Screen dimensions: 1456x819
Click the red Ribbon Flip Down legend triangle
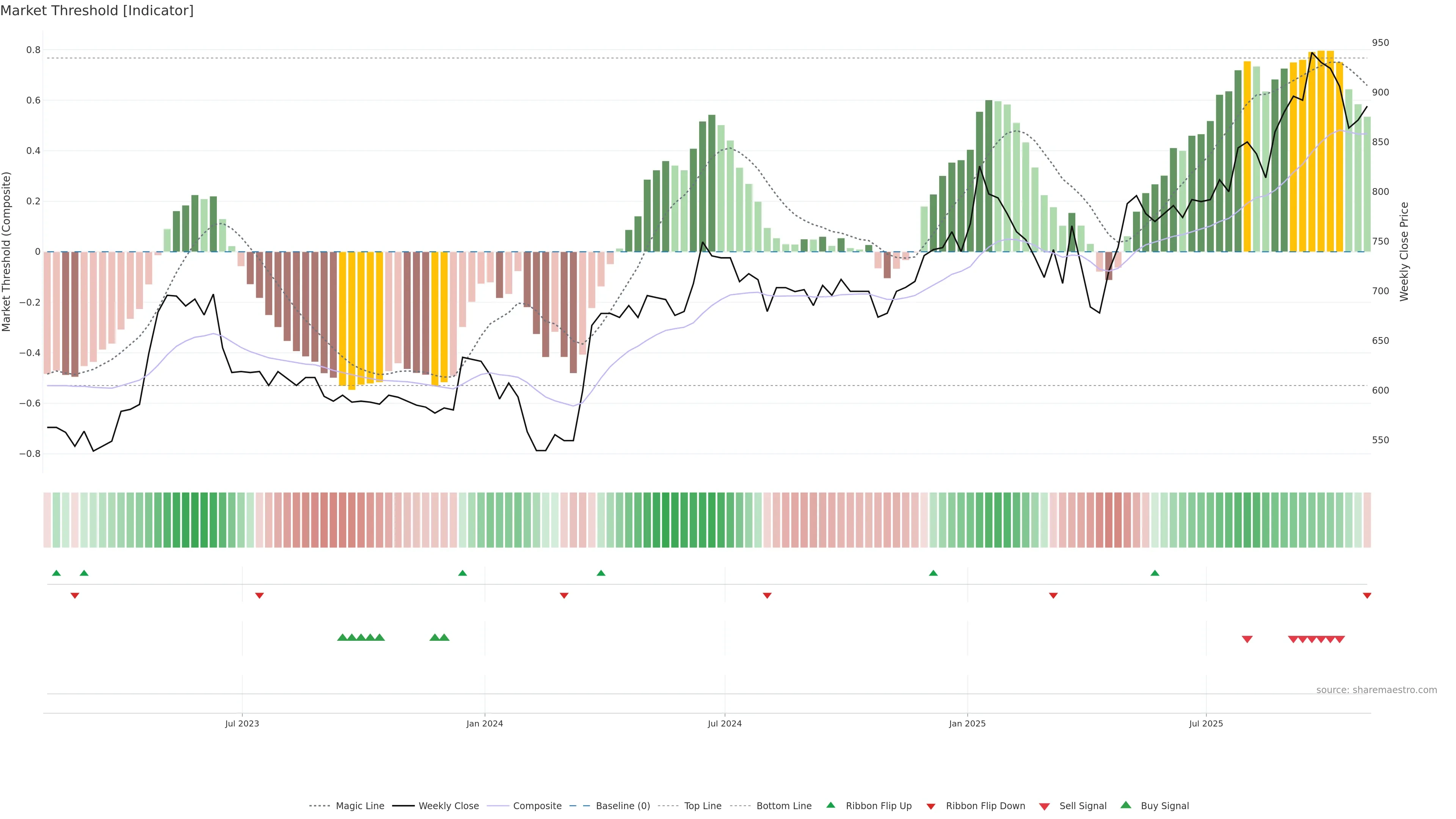(931, 806)
